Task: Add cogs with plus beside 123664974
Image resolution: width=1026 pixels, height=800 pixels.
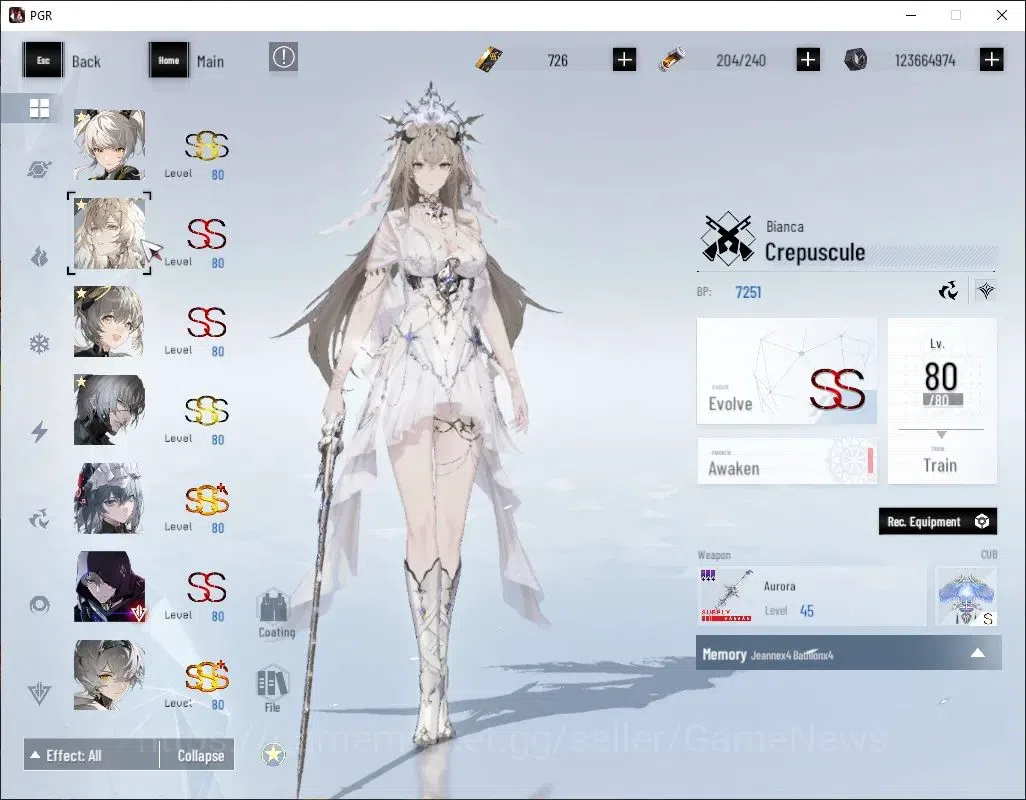Action: tap(992, 60)
